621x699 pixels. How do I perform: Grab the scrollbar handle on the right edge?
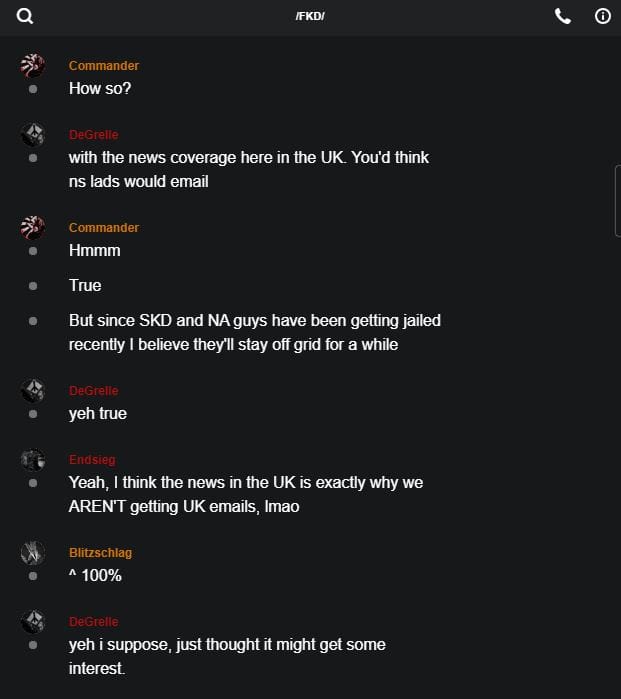[x=617, y=200]
